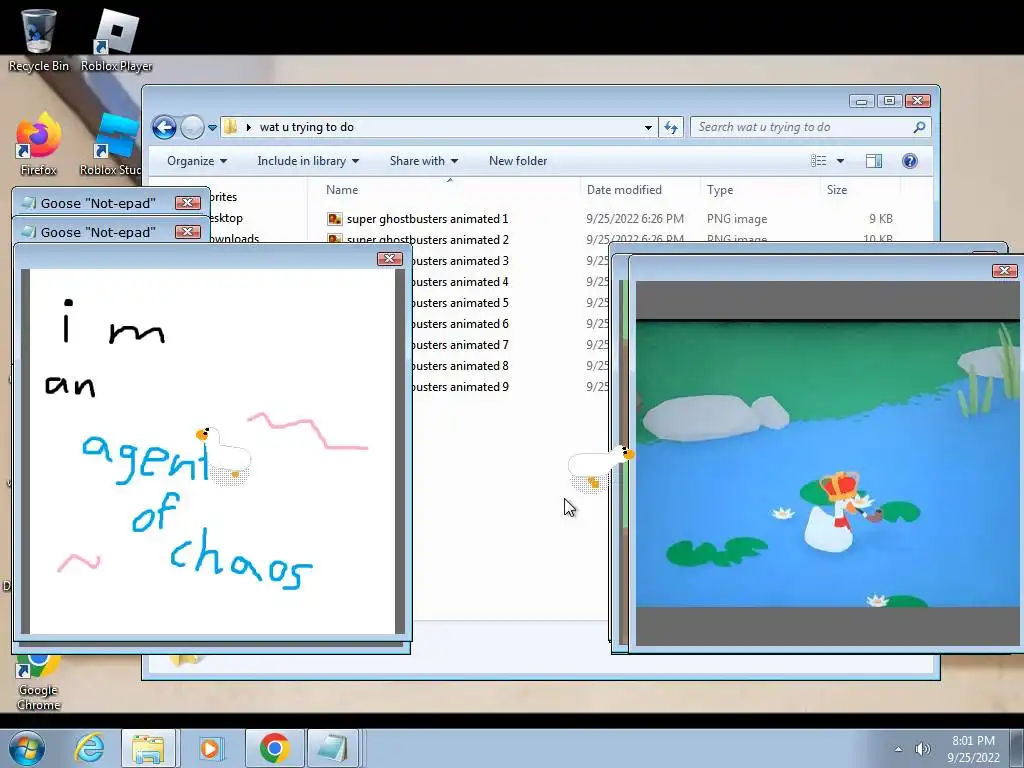Image resolution: width=1024 pixels, height=768 pixels.
Task: Click the 9 KB size cell
Action: [880, 219]
